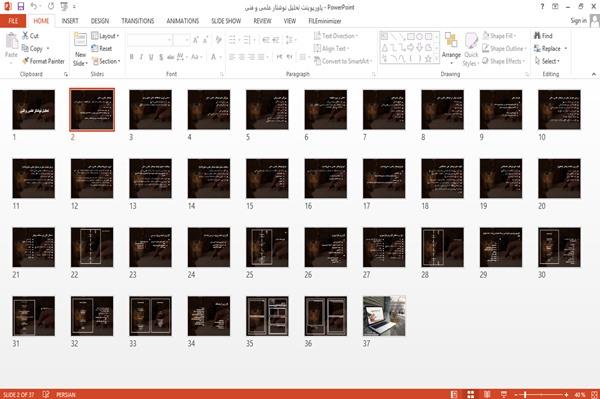Start slide show from status bar icon

(504, 394)
